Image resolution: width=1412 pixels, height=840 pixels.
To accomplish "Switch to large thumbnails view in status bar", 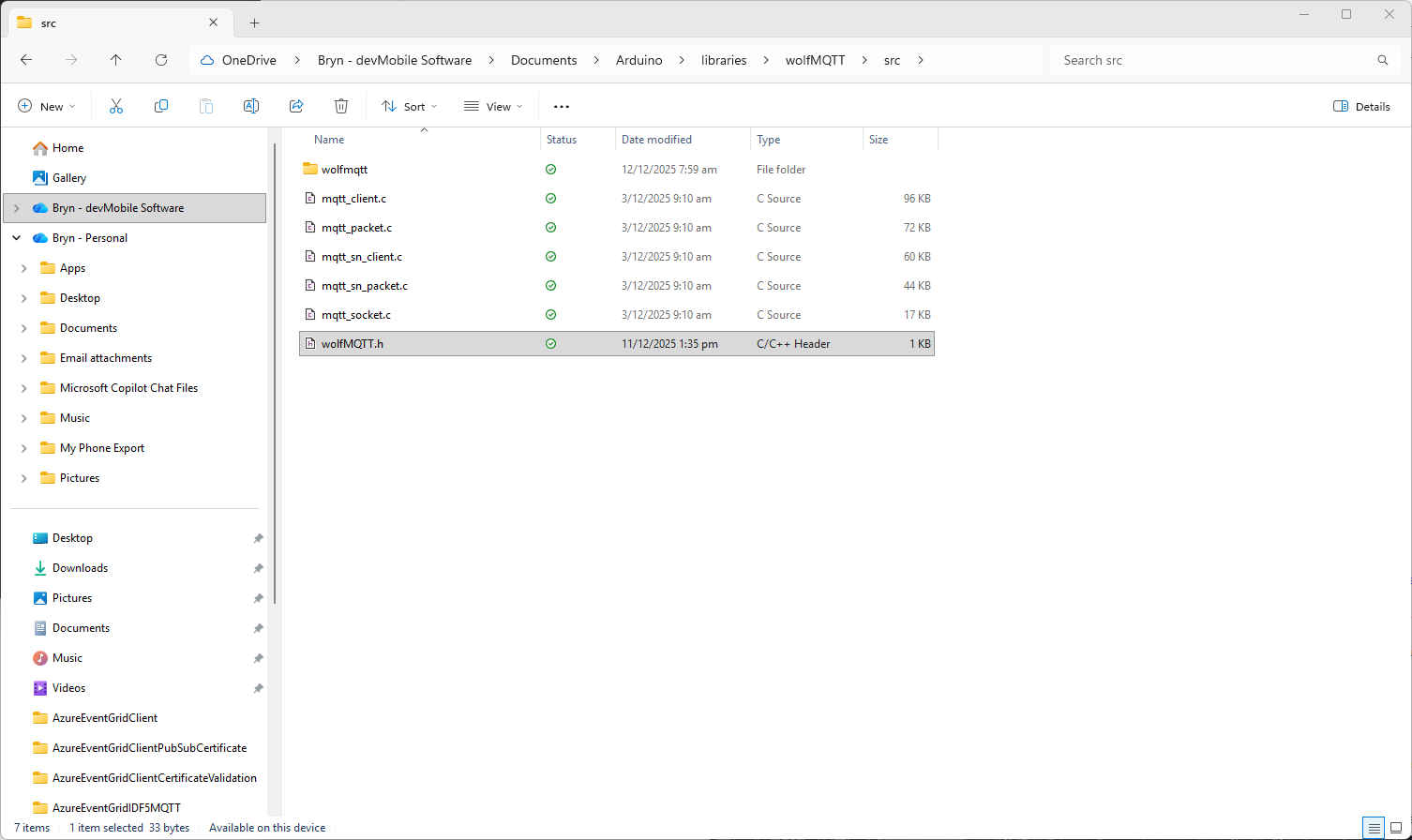I will click(1395, 828).
